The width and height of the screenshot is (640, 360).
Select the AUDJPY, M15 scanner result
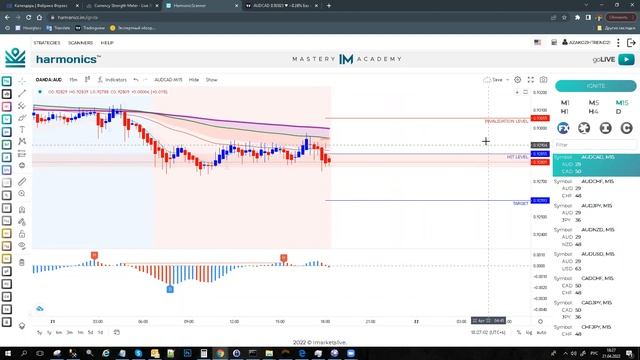tap(596, 213)
